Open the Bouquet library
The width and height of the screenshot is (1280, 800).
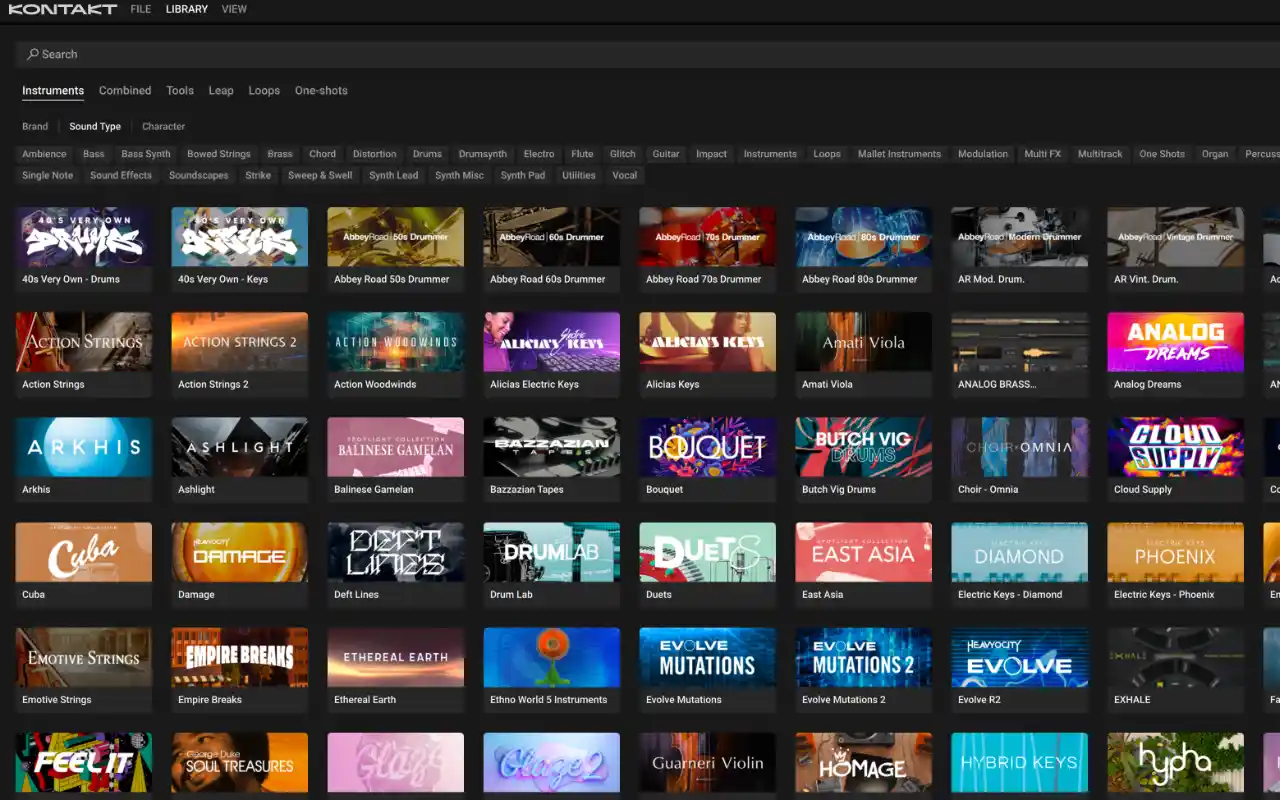point(708,460)
